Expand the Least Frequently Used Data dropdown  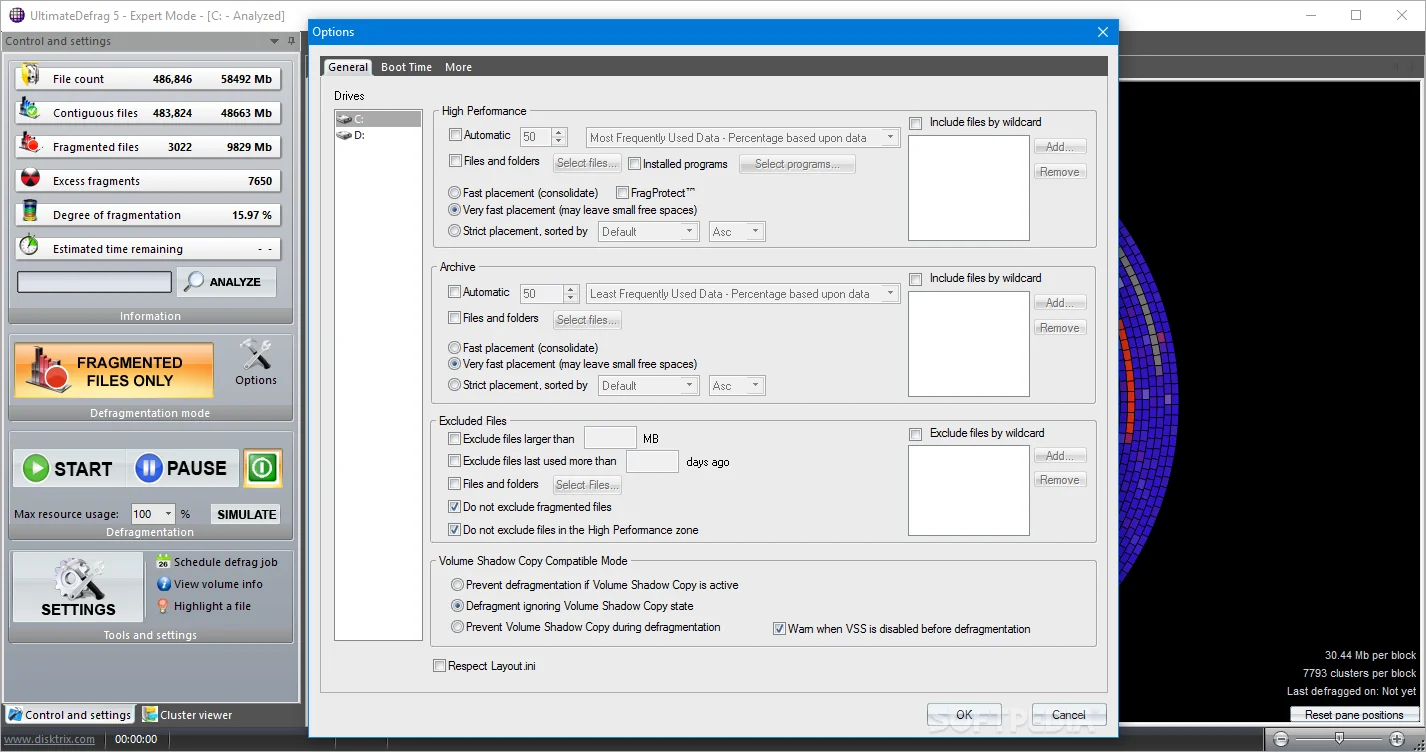pyautogui.click(x=742, y=294)
